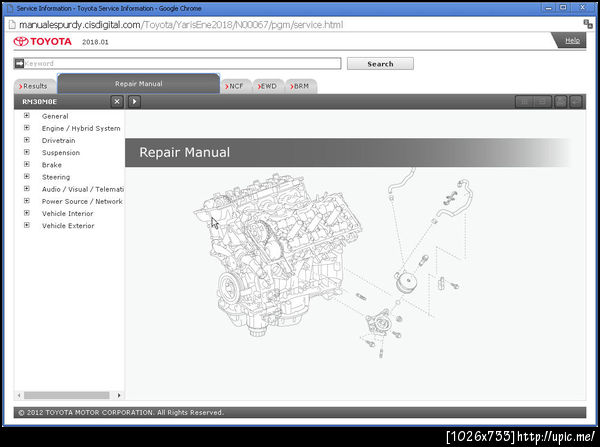Expand the Suspension tree node
The width and height of the screenshot is (600, 447).
tap(27, 152)
